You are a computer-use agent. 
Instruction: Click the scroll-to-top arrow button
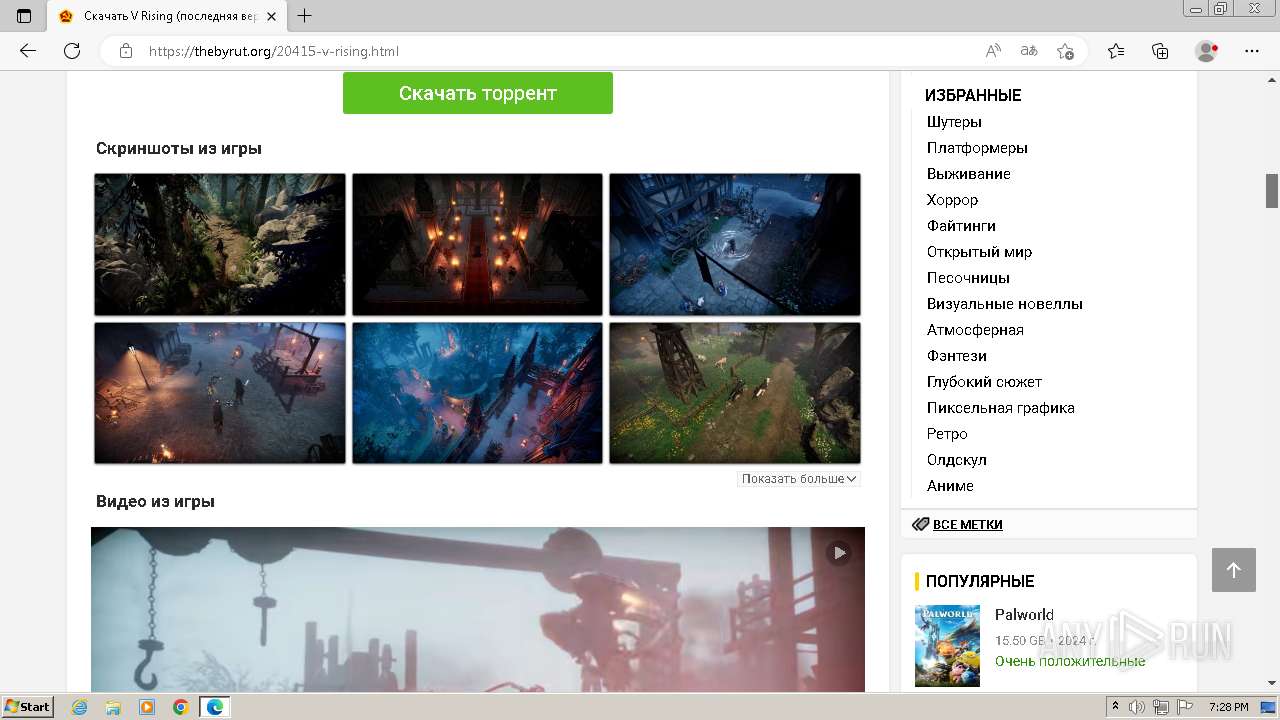point(1234,570)
